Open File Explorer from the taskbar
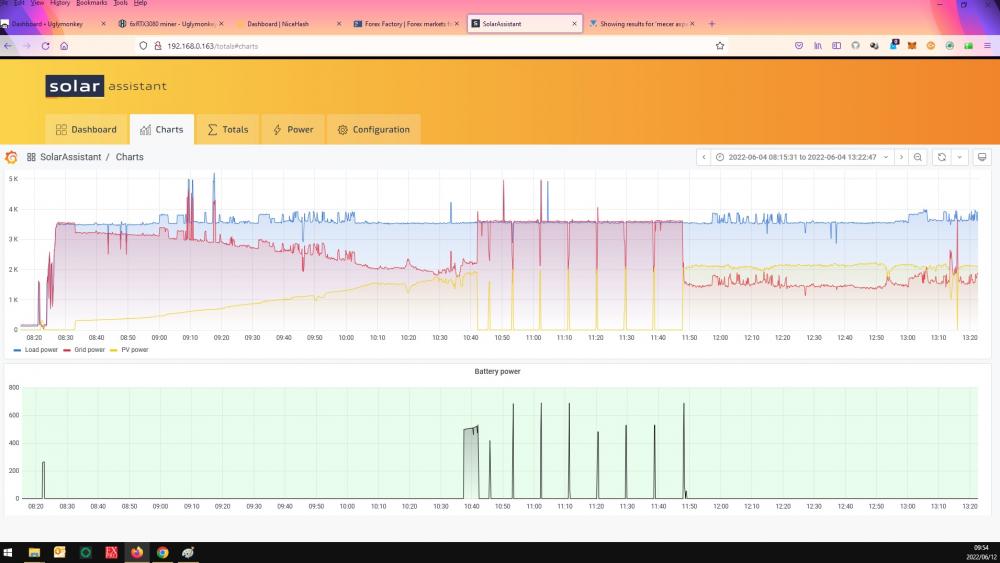 (34, 553)
